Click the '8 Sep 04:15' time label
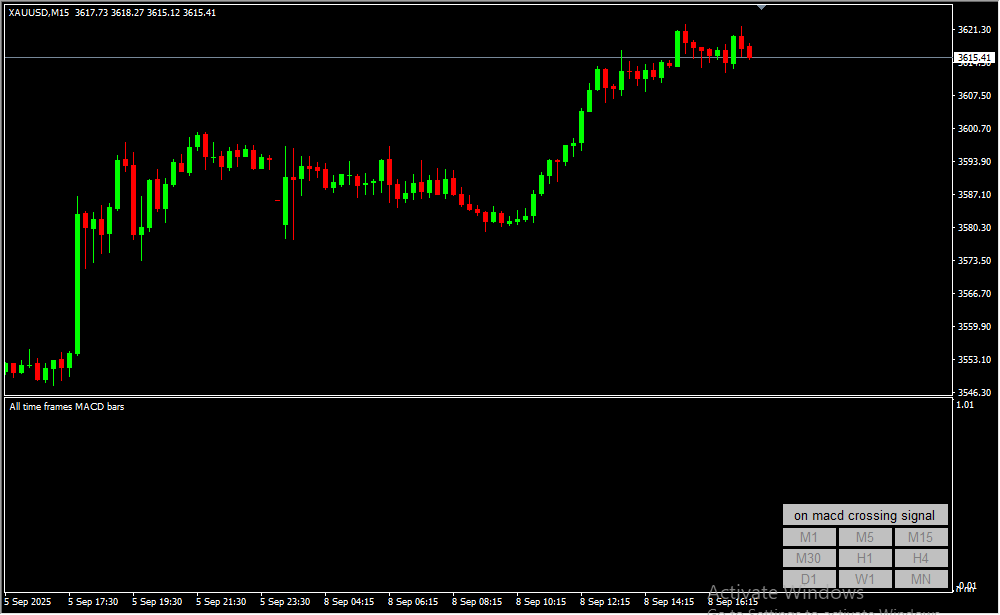The width and height of the screenshot is (1000, 615). point(351,602)
